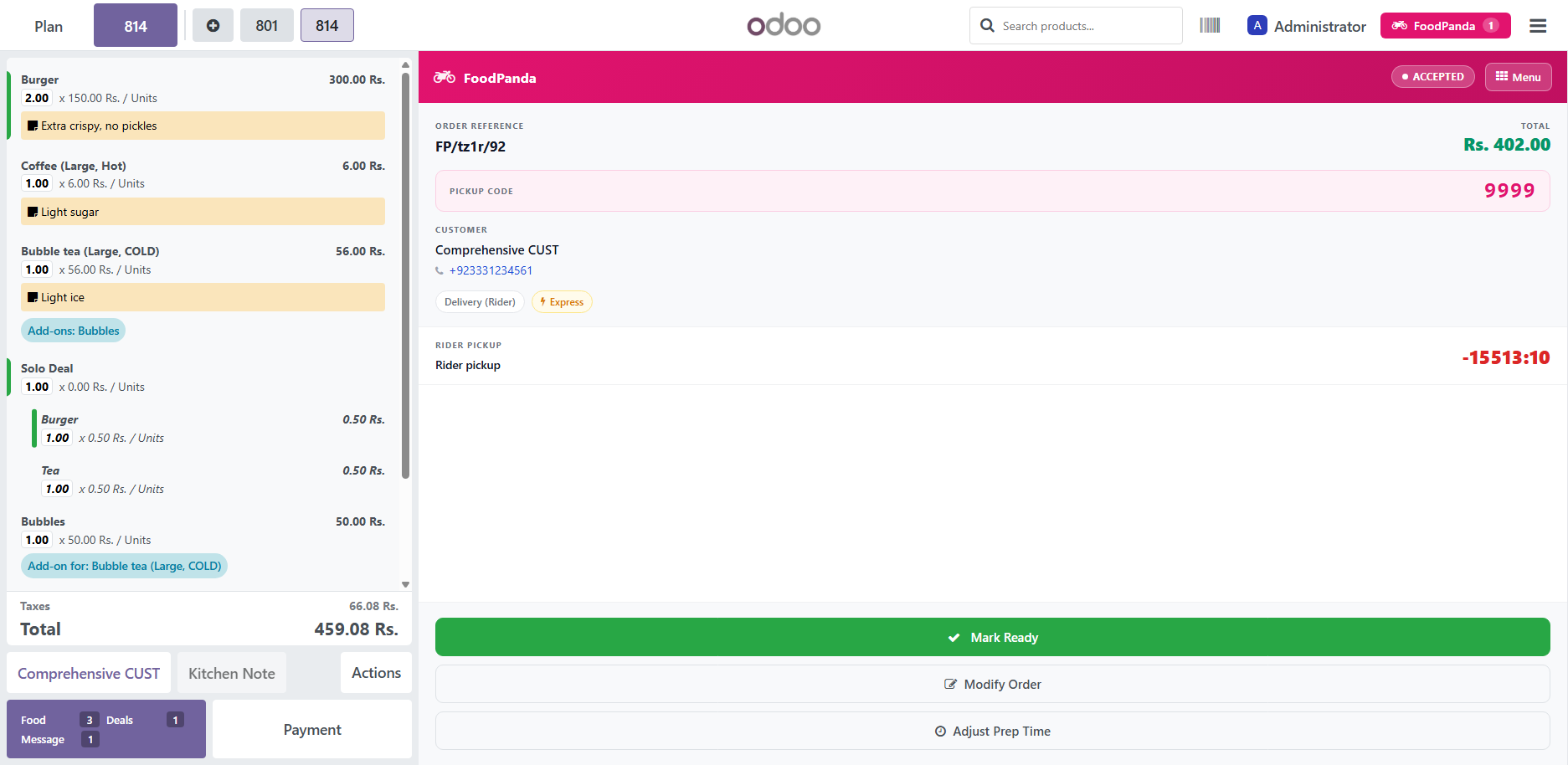Click the Food Deals Message order button
Image resolution: width=1568 pixels, height=765 pixels.
(106, 729)
